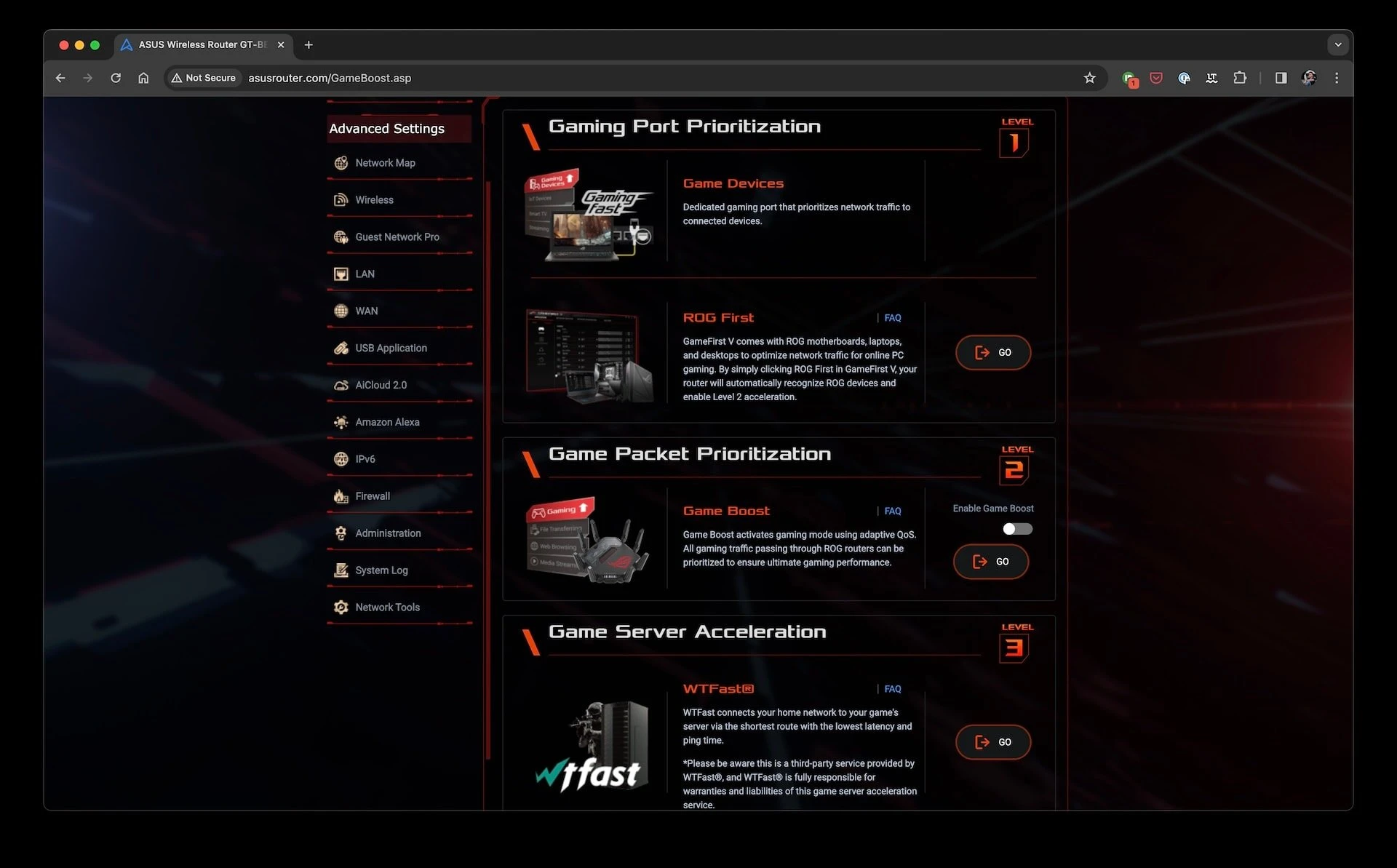Click the Amazon Alexa icon
1397x868 pixels.
coord(341,423)
